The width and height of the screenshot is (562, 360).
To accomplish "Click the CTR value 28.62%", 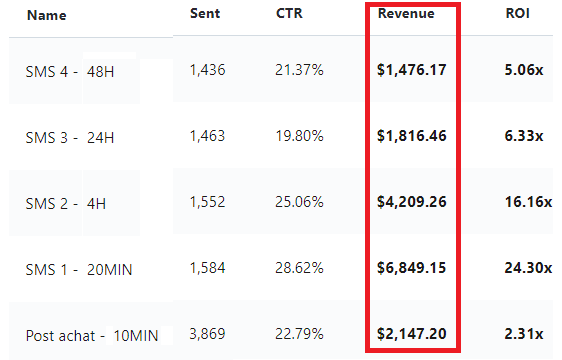I will [x=299, y=268].
